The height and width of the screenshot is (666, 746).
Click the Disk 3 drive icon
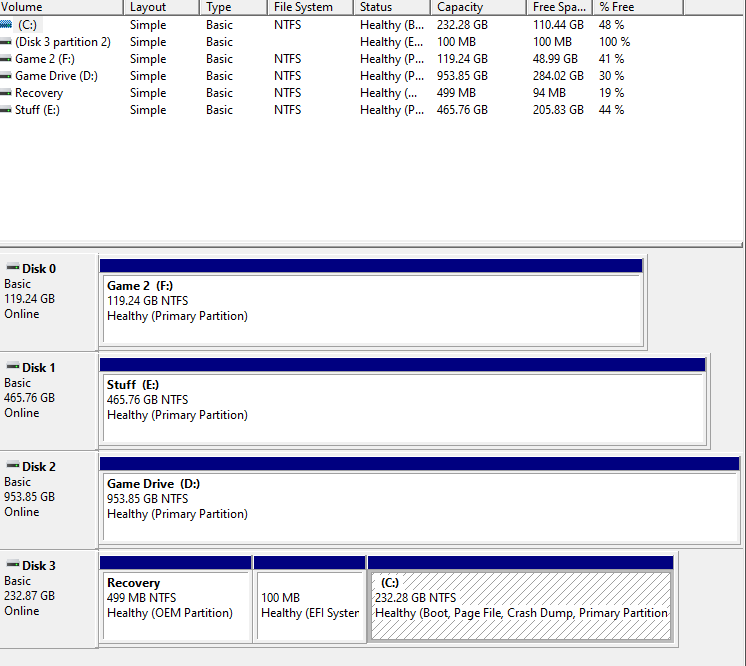(13, 564)
